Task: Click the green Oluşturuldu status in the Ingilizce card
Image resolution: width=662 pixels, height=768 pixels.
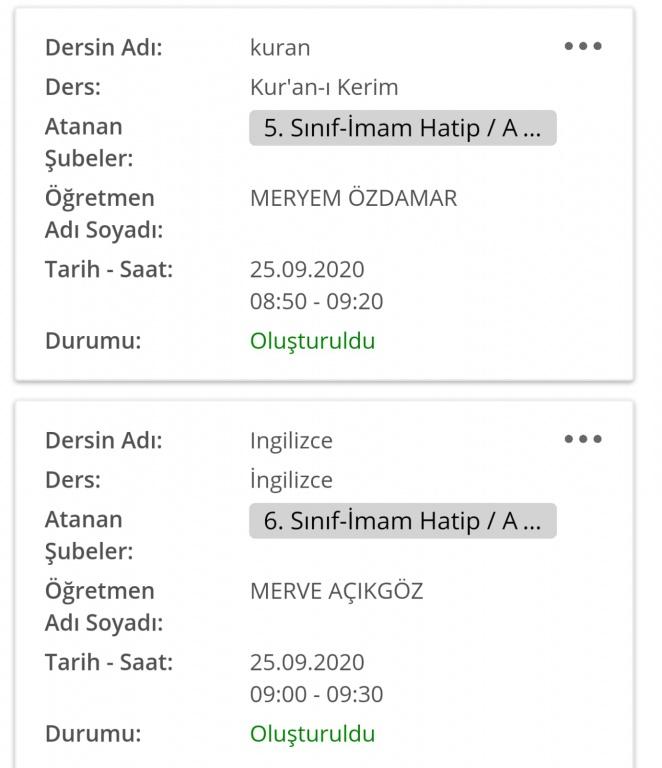Action: [x=312, y=734]
